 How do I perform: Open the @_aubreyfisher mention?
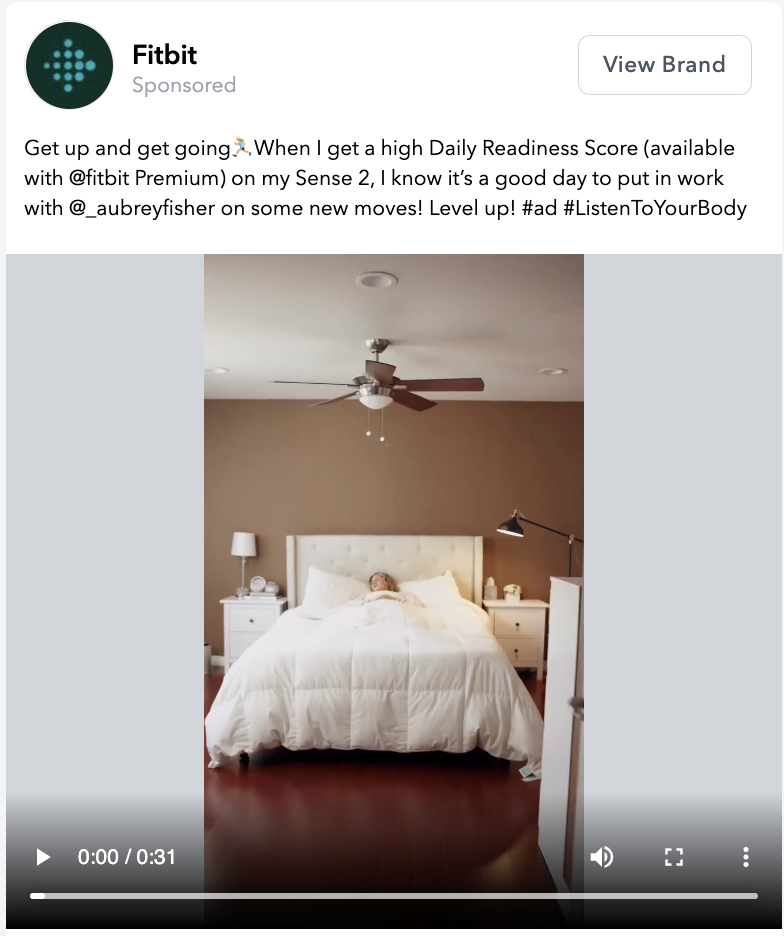pyautogui.click(x=142, y=208)
